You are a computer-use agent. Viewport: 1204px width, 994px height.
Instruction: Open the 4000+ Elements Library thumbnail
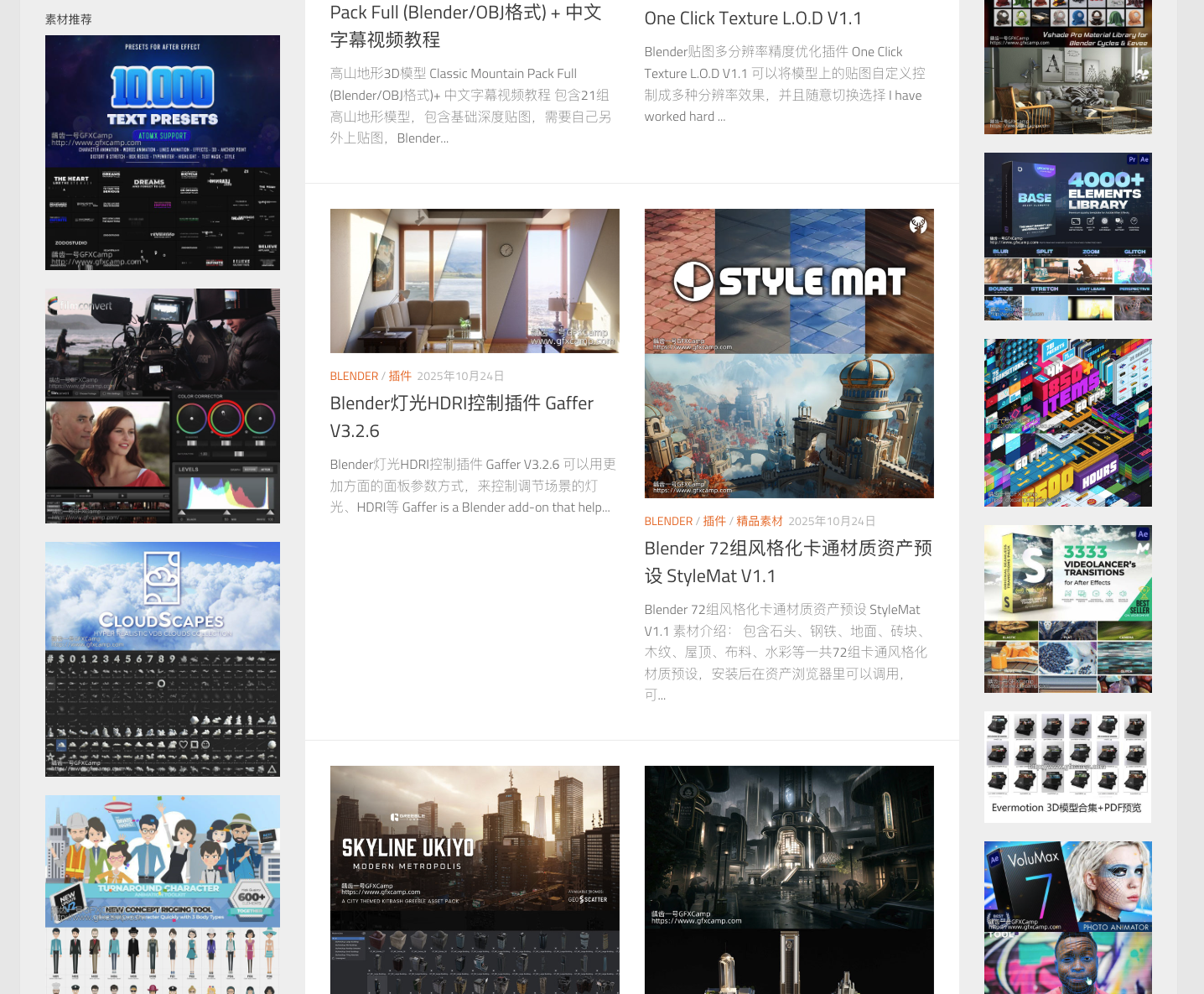[1068, 237]
